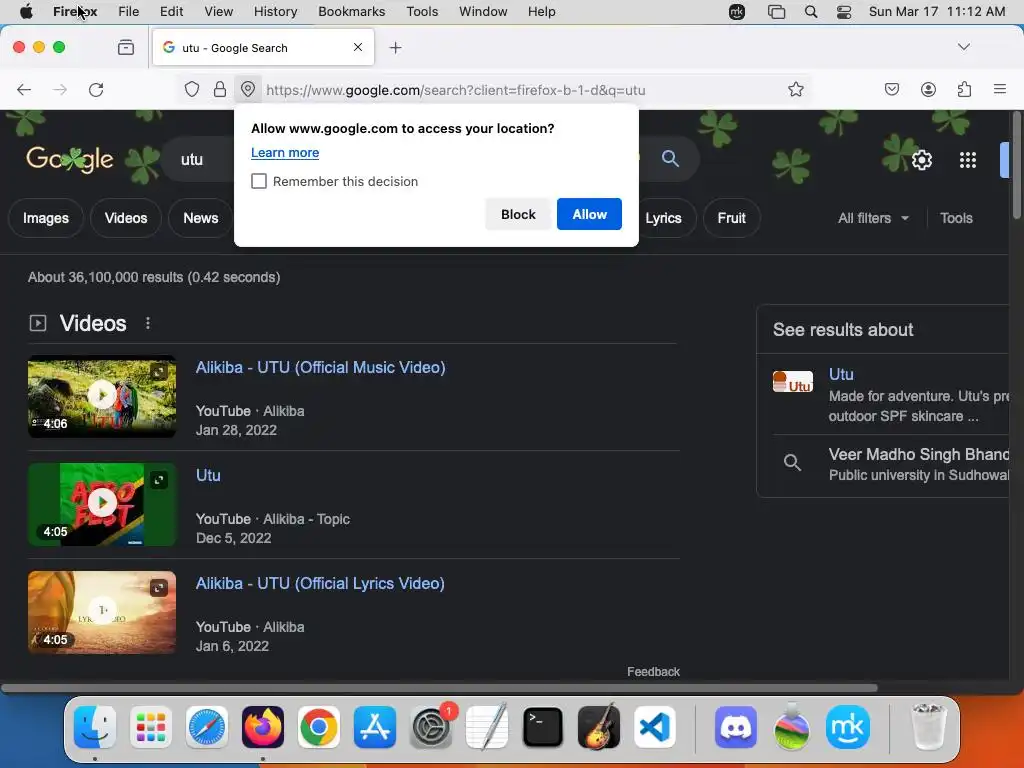Screen dimensions: 1024x768
Task: Allow location access for google.com
Action: 589,214
